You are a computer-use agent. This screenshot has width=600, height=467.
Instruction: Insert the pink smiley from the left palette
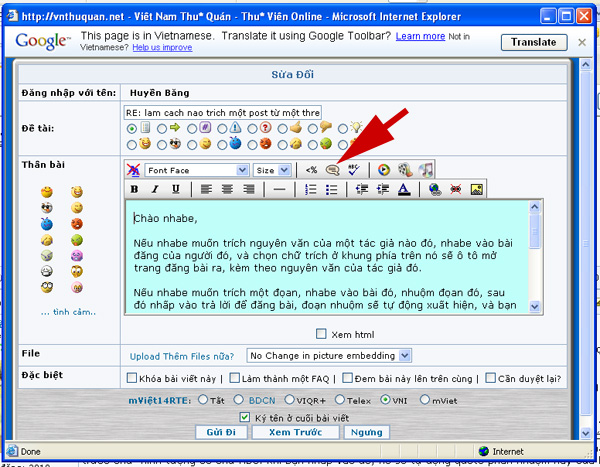click(x=77, y=287)
